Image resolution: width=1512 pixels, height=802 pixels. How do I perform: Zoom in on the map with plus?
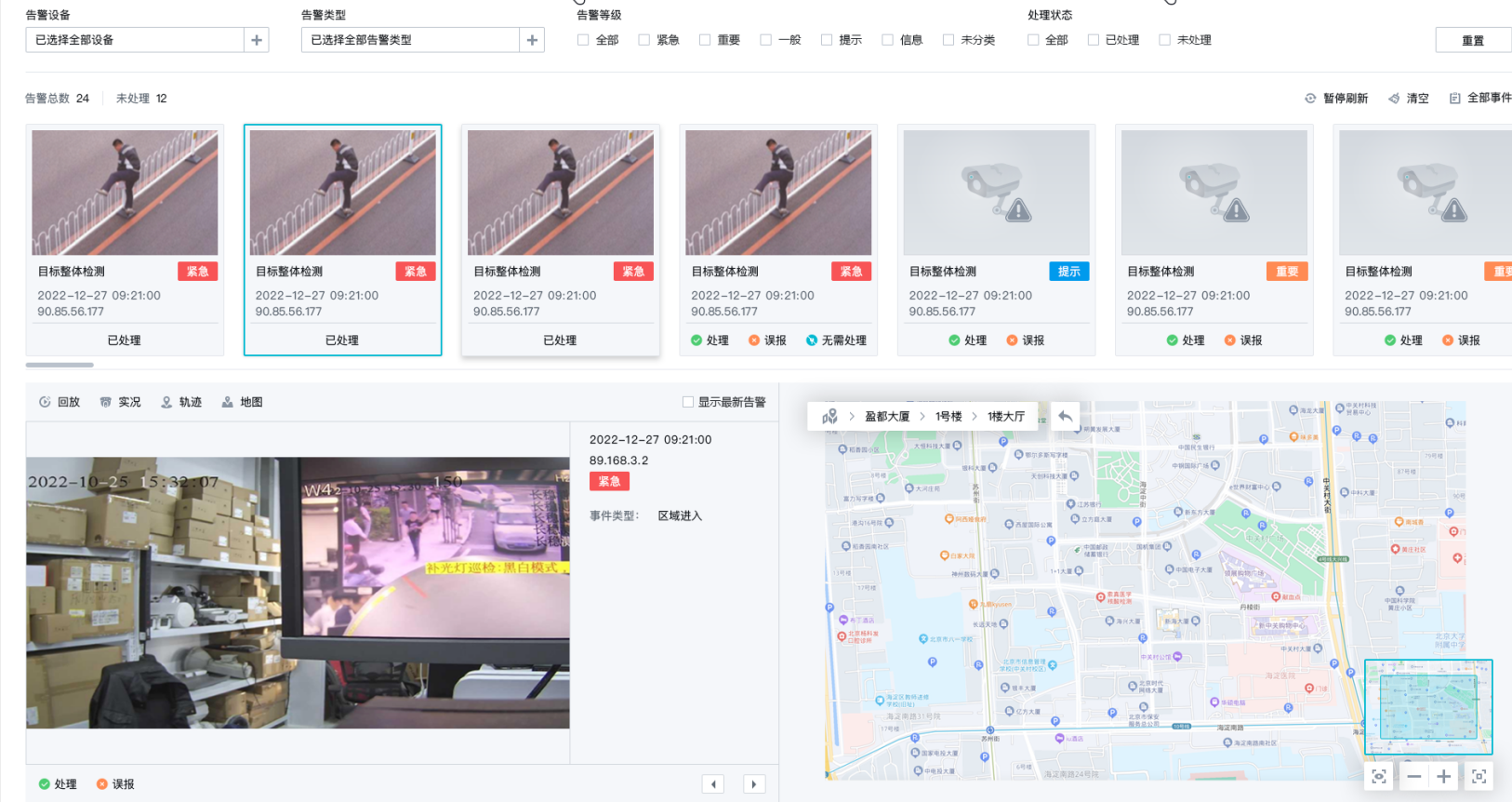pos(1443,776)
